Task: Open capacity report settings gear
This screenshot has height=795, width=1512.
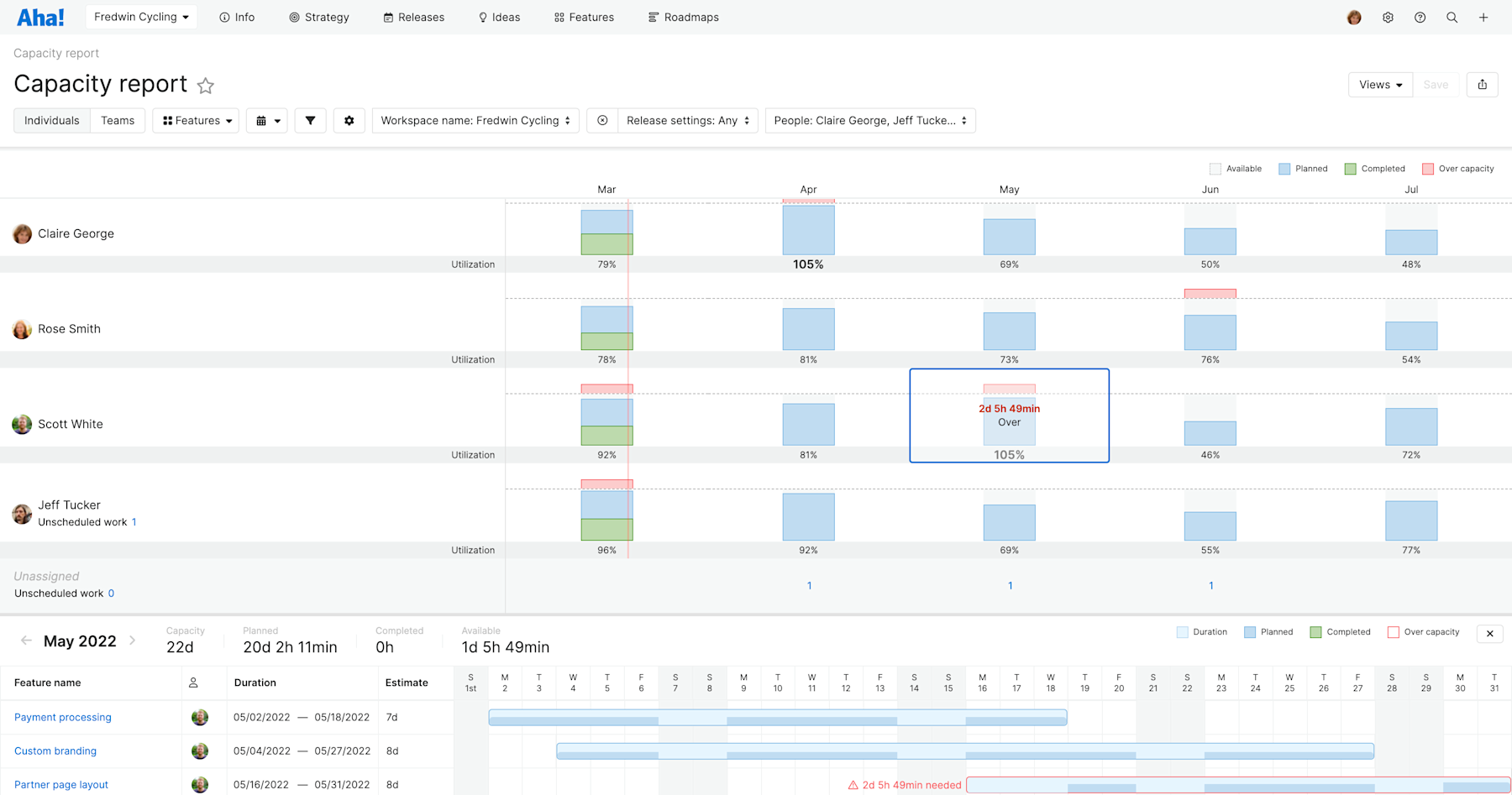Action: (x=349, y=120)
